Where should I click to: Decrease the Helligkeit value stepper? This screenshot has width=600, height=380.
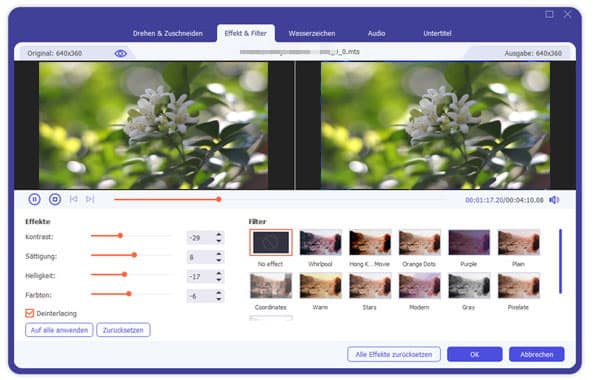coord(218,279)
